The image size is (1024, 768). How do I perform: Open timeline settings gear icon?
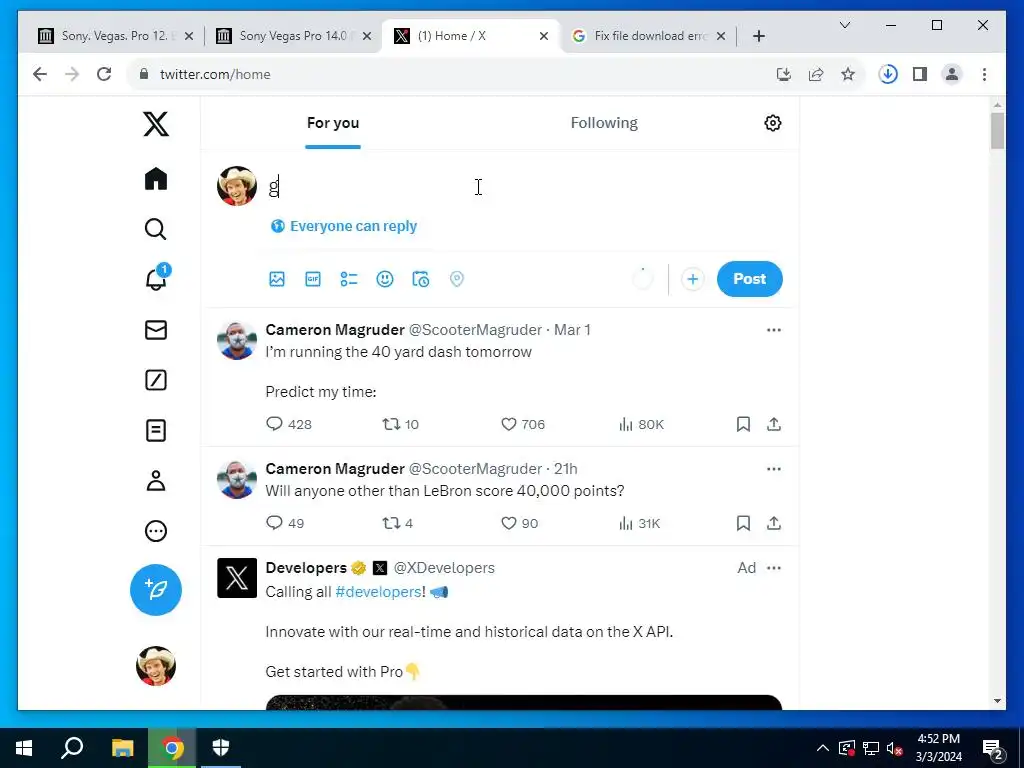click(x=773, y=123)
